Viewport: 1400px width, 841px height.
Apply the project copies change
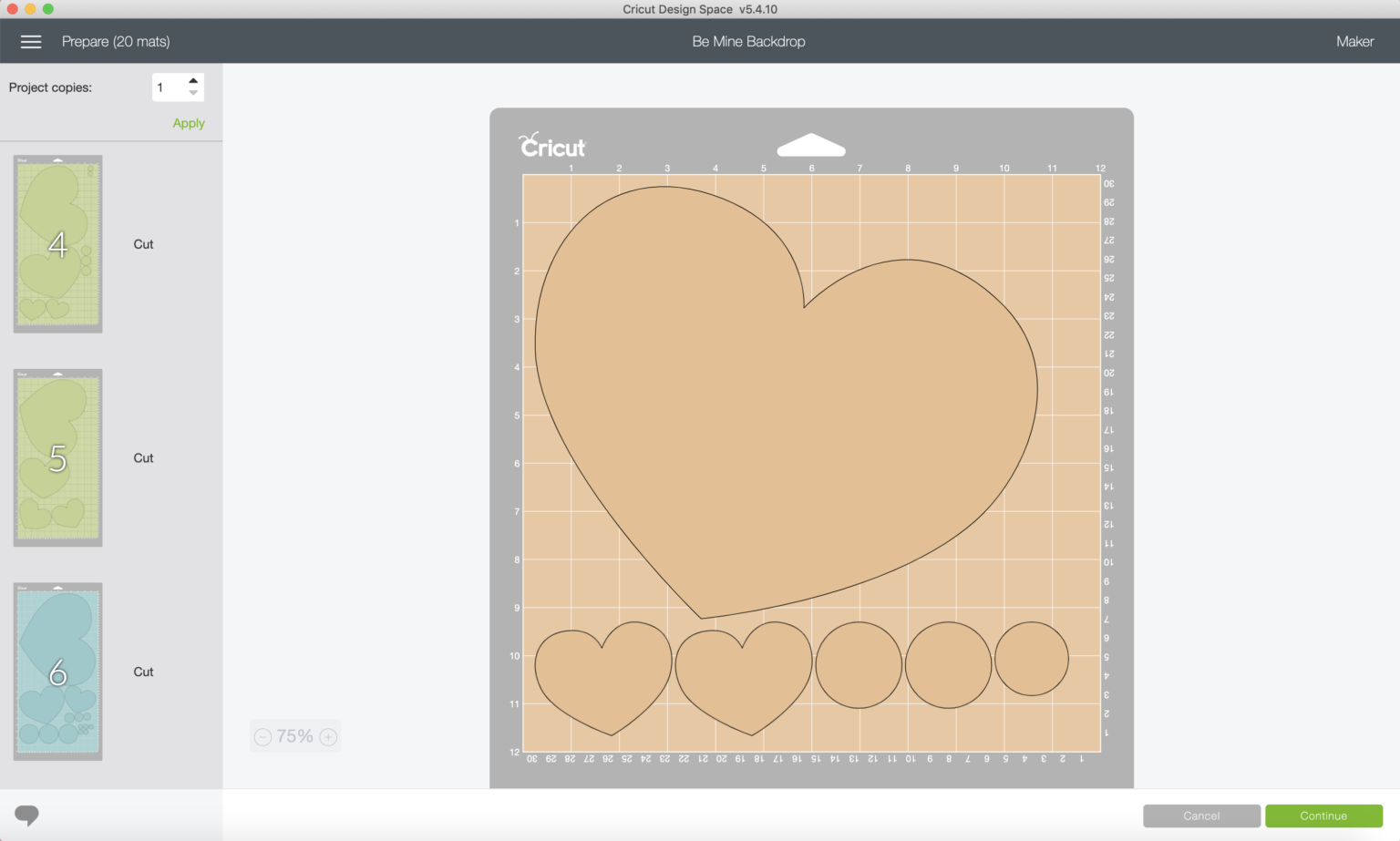coord(188,122)
